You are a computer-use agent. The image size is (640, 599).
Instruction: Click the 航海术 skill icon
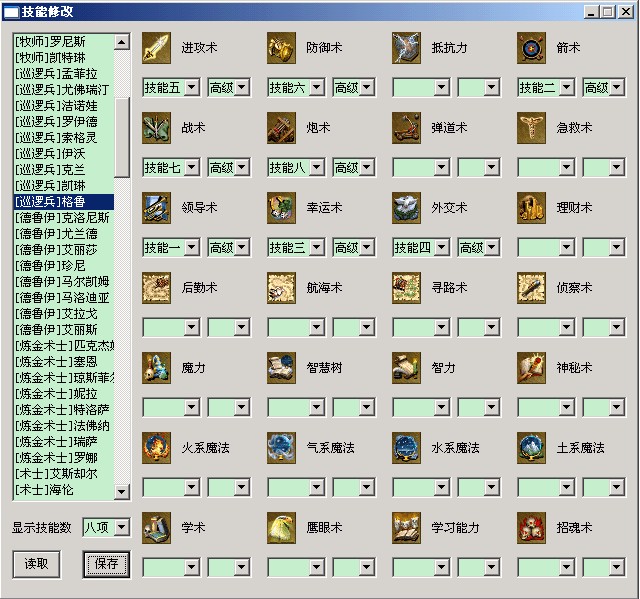point(281,288)
